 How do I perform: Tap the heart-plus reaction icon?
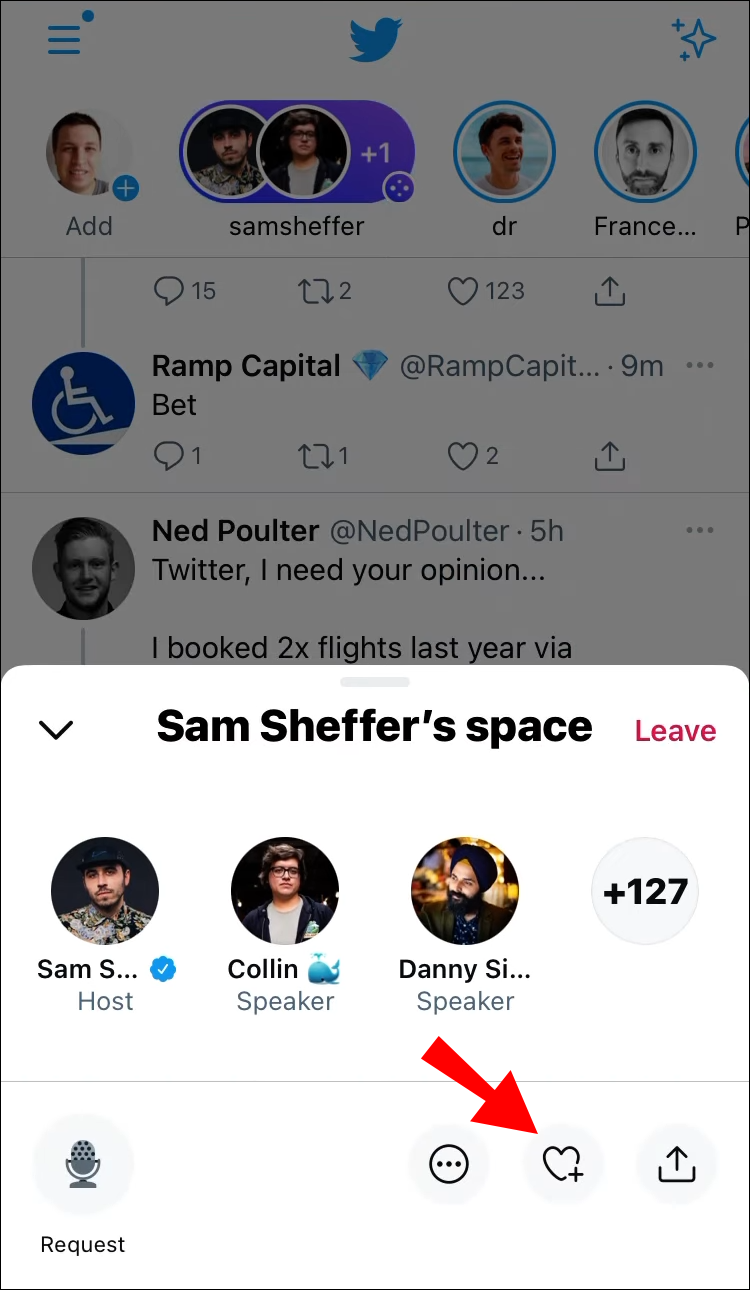point(563,1164)
